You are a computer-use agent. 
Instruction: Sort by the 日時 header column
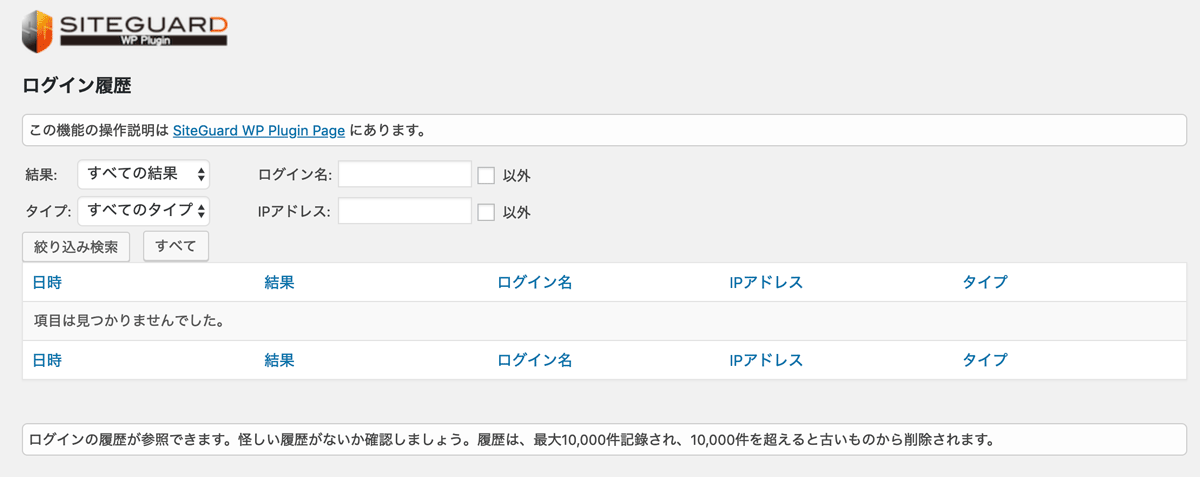[47, 282]
